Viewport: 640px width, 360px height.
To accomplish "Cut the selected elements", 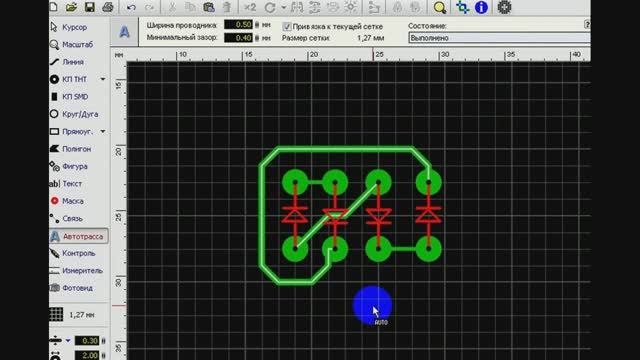I will [172, 7].
